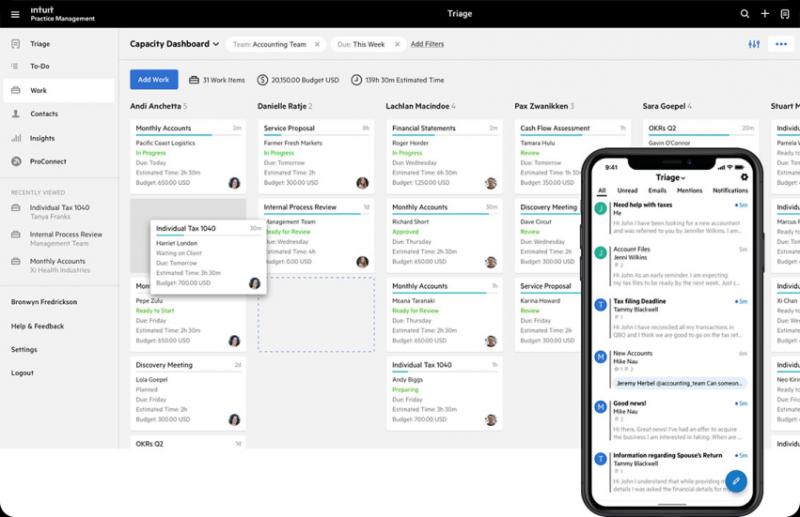This screenshot has width=800, height=517.
Task: Expand the Capacity Dashboard dropdown
Action: [x=216, y=44]
